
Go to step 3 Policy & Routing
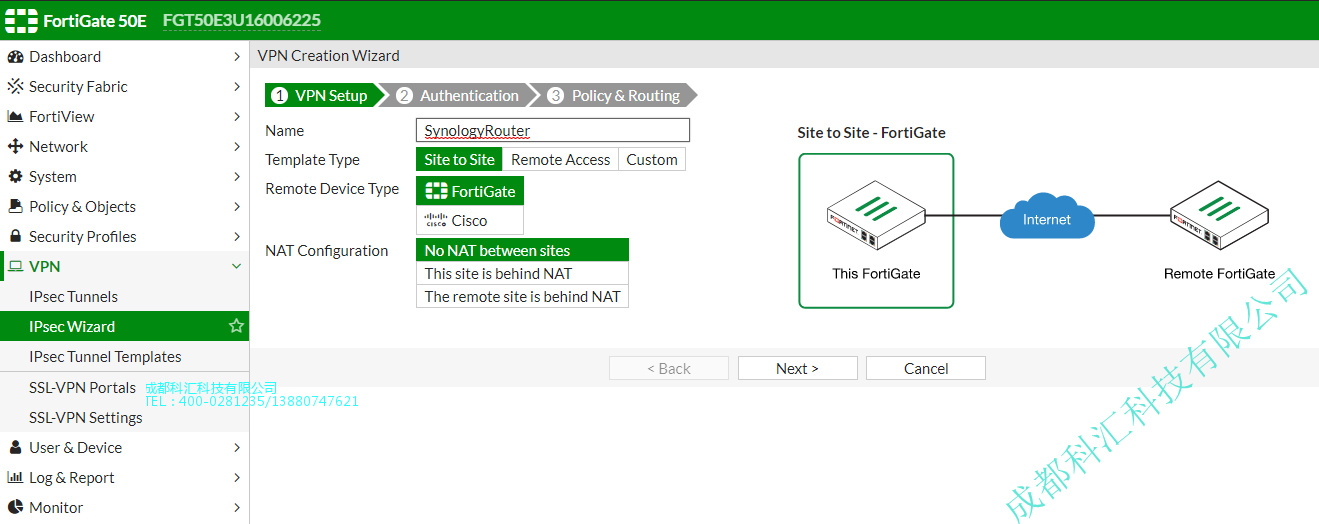click(615, 95)
